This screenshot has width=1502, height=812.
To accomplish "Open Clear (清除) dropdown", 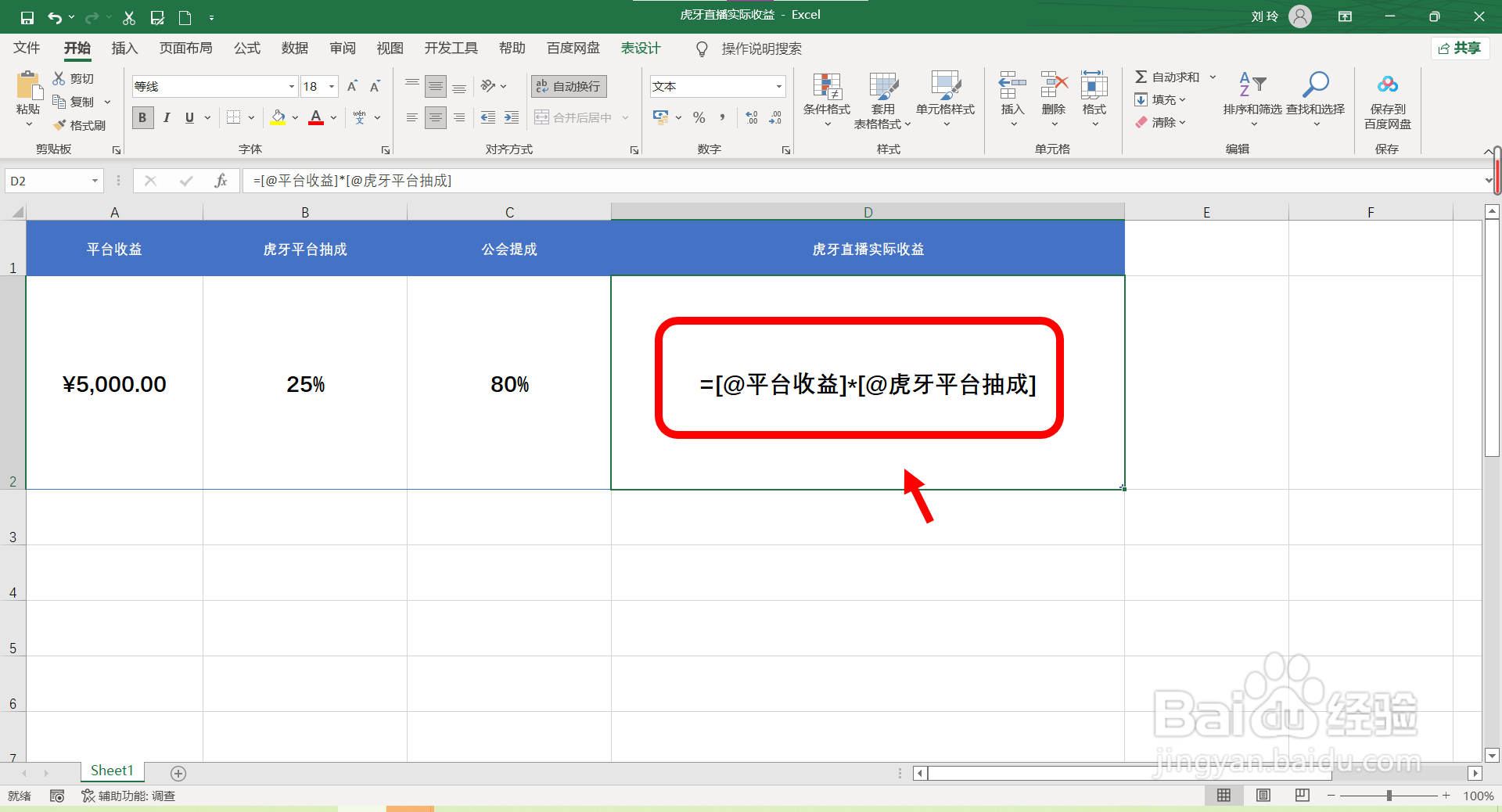I will pos(1161,122).
